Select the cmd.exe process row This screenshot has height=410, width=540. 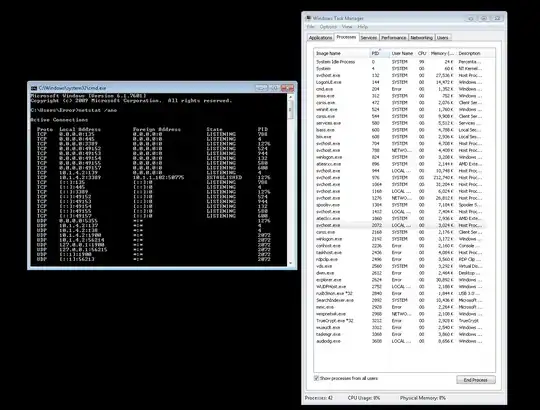[x=399, y=89]
